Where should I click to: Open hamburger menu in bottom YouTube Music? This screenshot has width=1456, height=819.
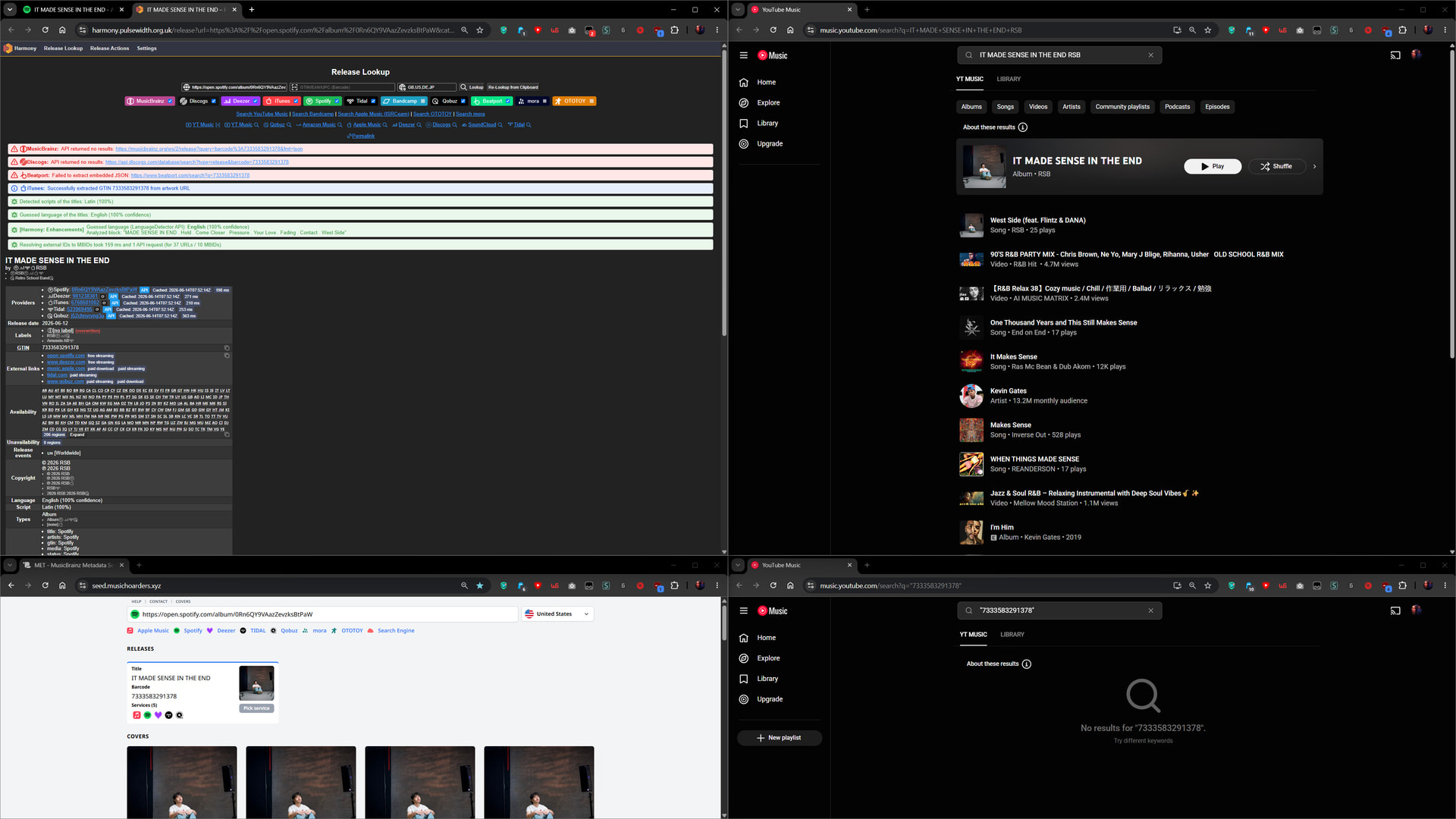click(743, 611)
